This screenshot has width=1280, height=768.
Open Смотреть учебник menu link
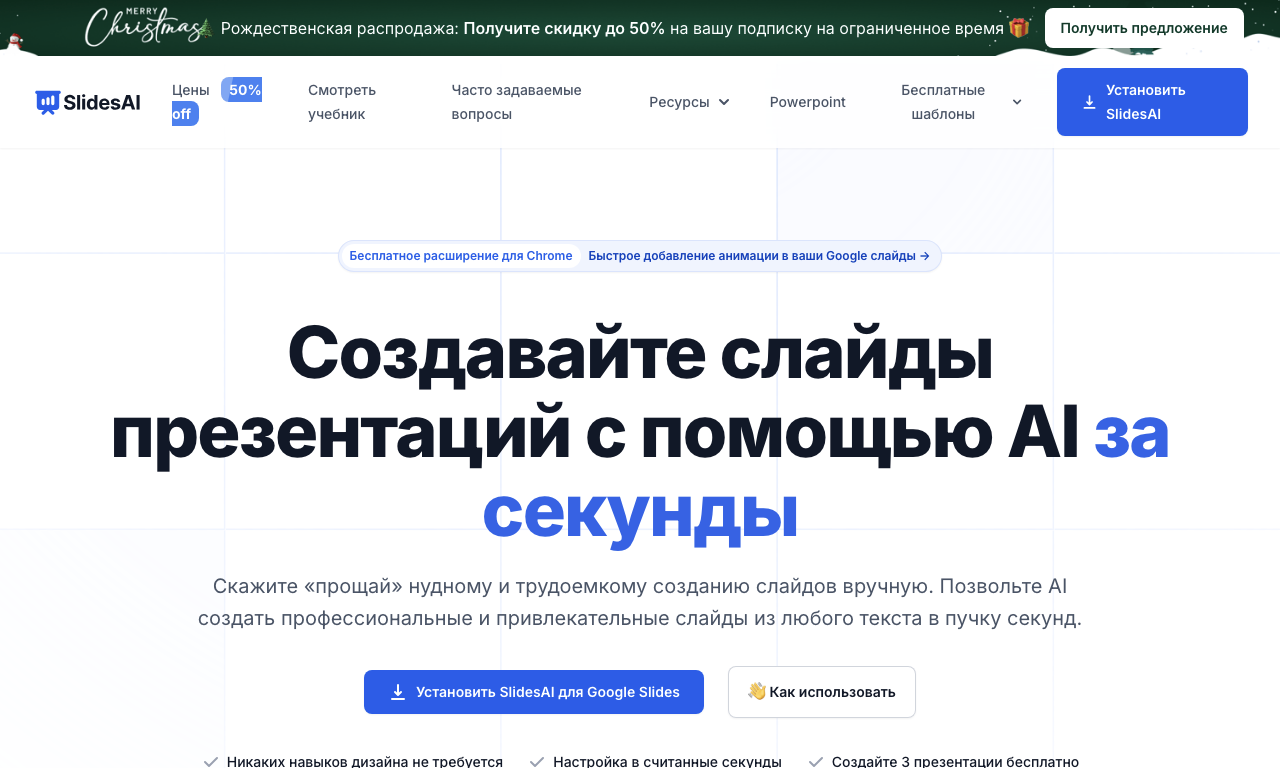(342, 102)
